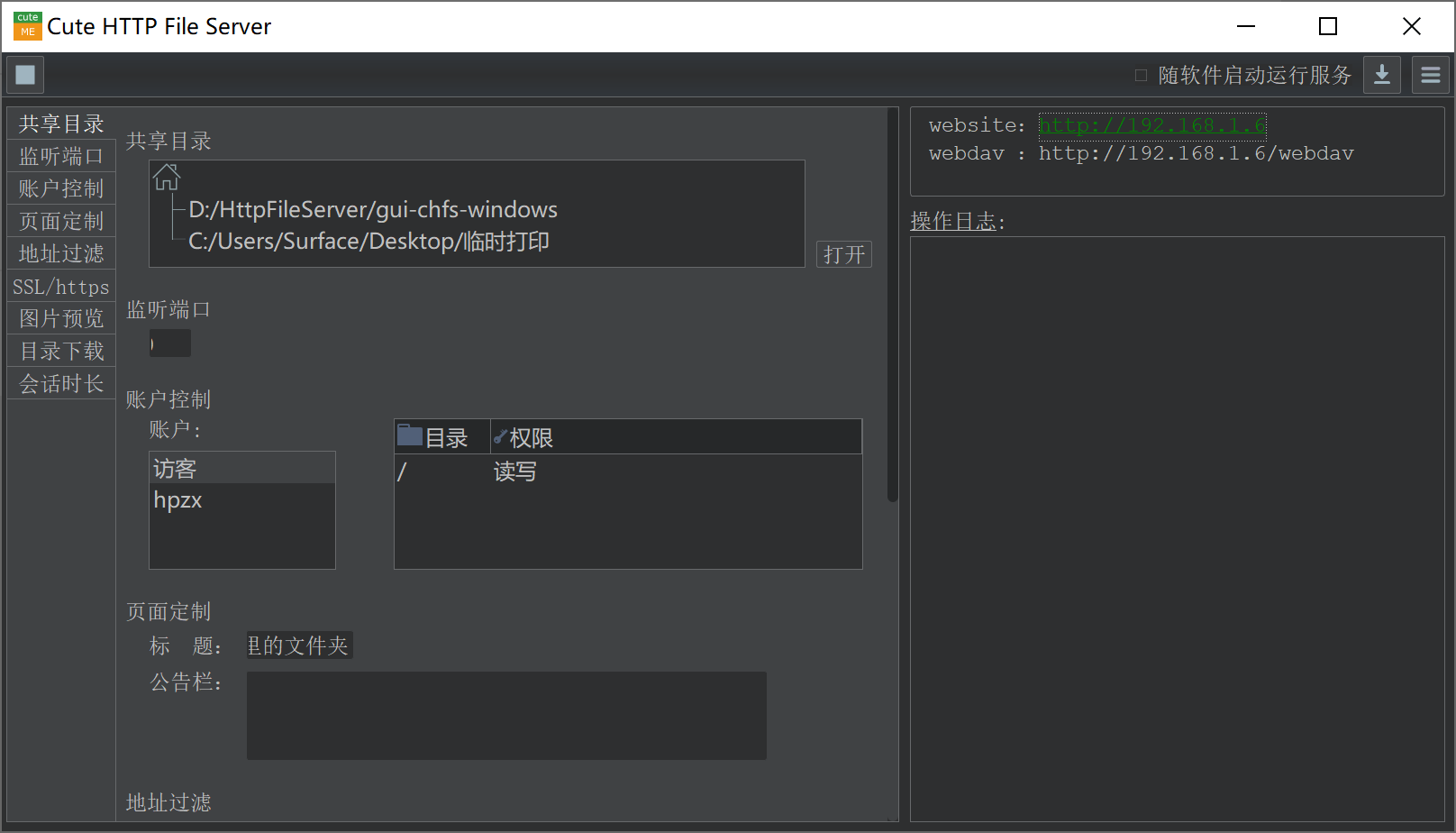Select the 会话时长 sidebar tab
The image size is (1456, 833).
click(61, 384)
